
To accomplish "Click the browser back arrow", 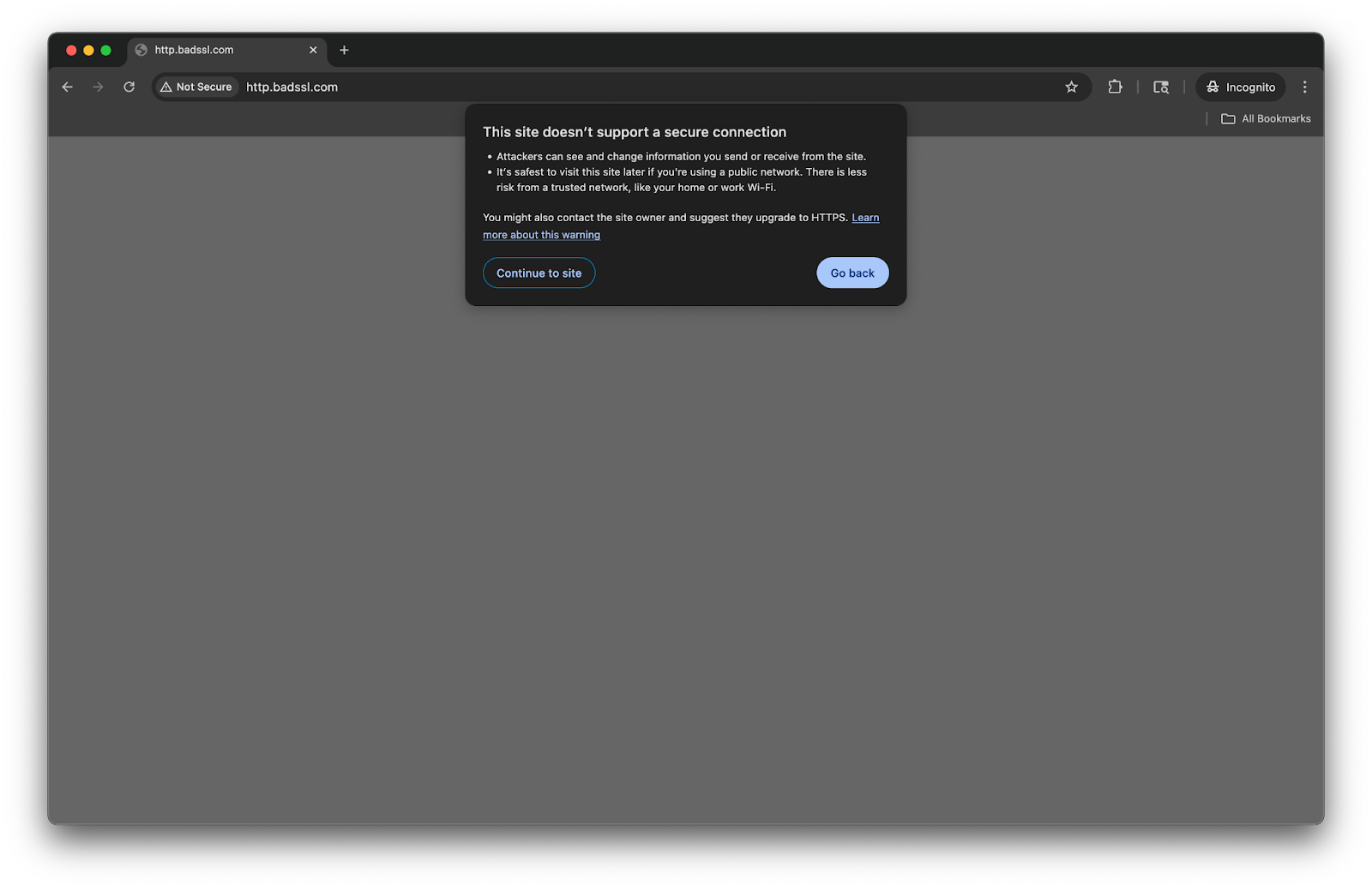I will [67, 87].
